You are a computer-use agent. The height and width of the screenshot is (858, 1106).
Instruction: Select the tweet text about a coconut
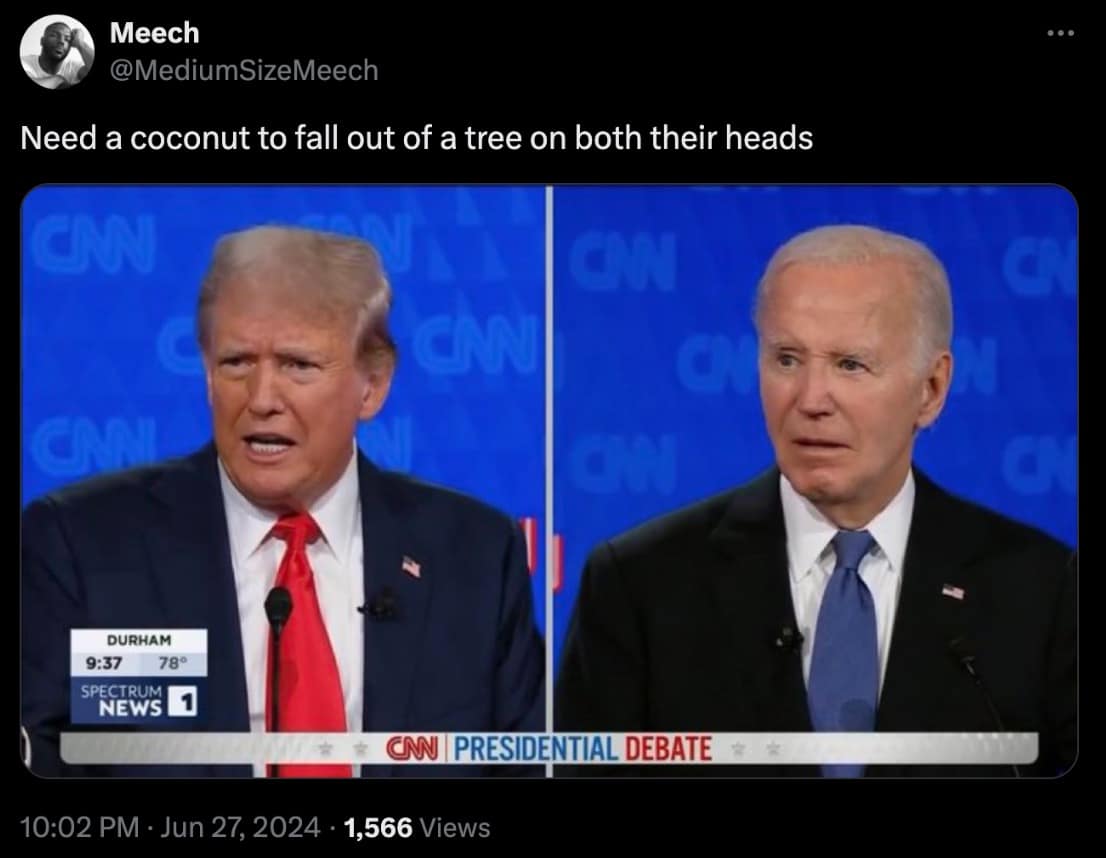(416, 137)
